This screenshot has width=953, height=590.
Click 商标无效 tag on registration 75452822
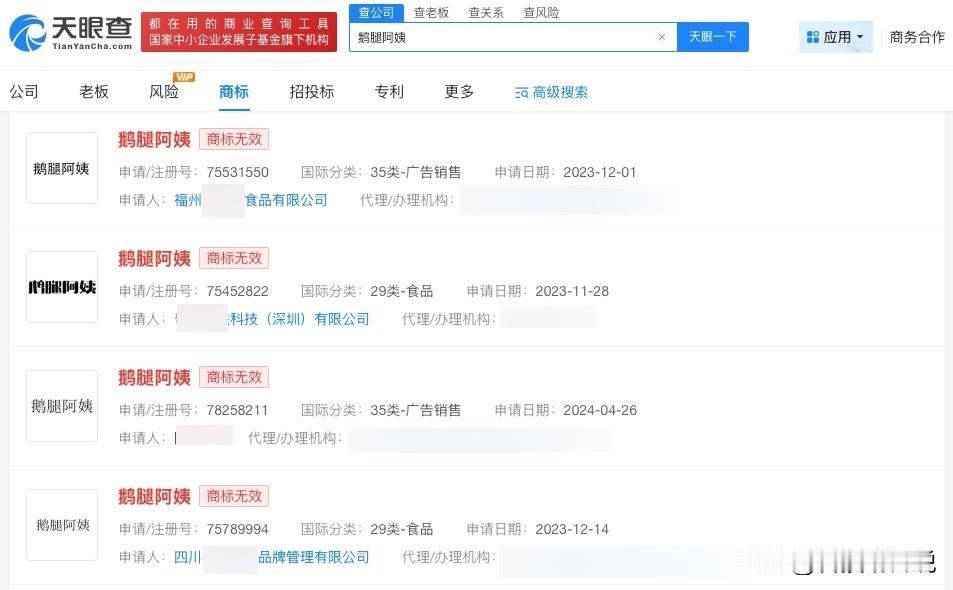point(234,258)
